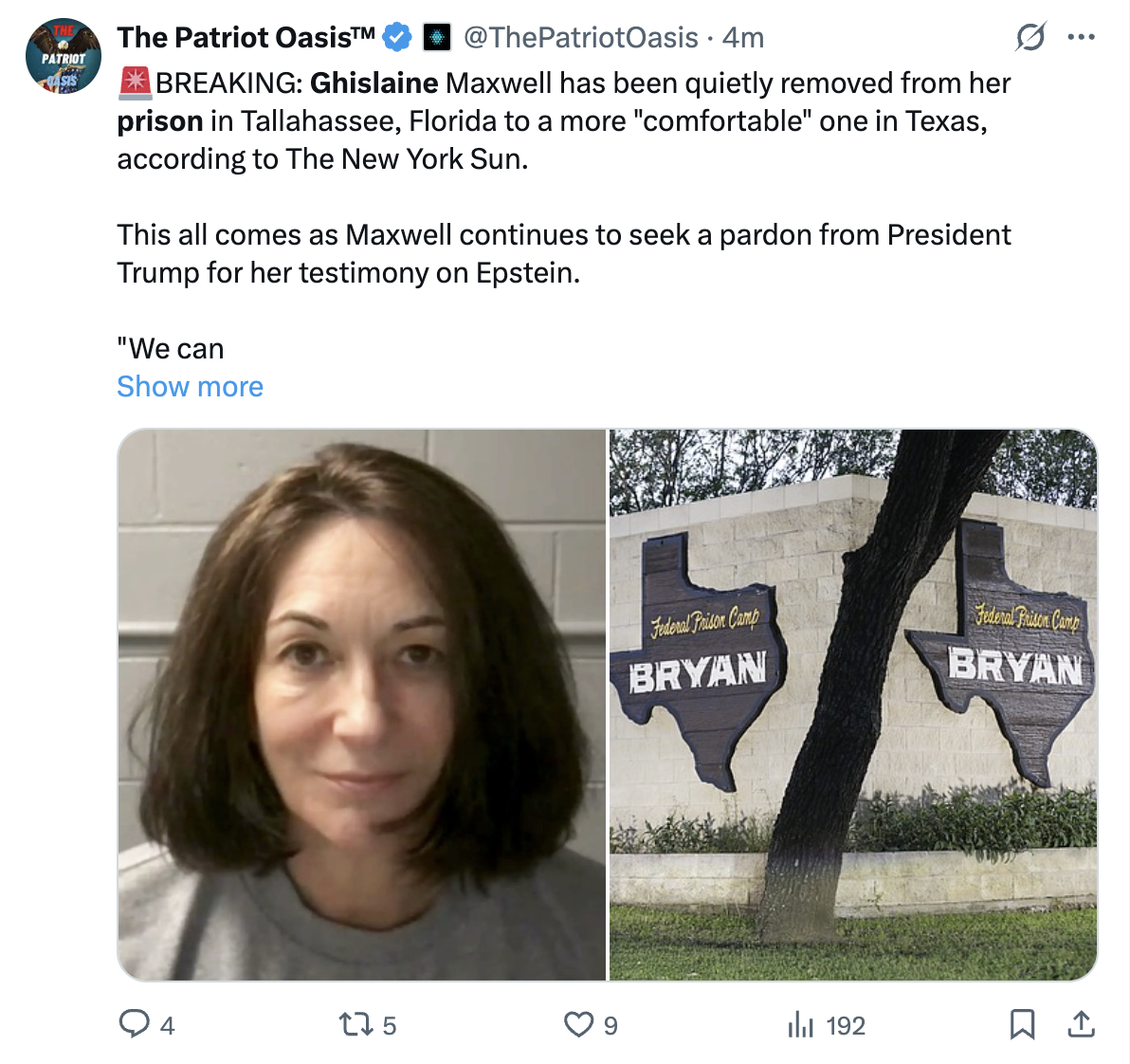
Task: Click the like count number 9
Action: (x=611, y=1026)
